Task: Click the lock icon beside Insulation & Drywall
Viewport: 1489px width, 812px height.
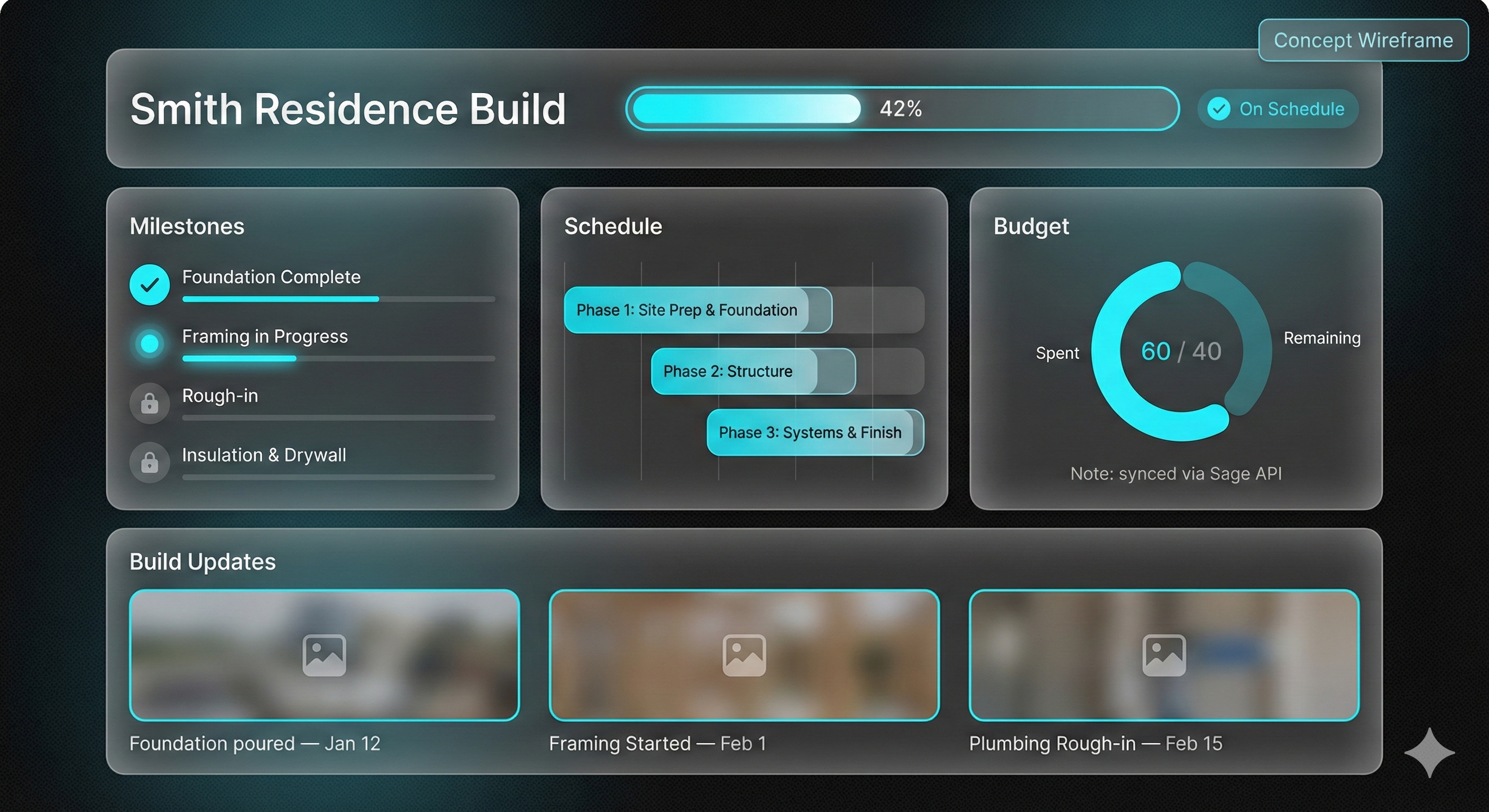Action: pyautogui.click(x=150, y=462)
